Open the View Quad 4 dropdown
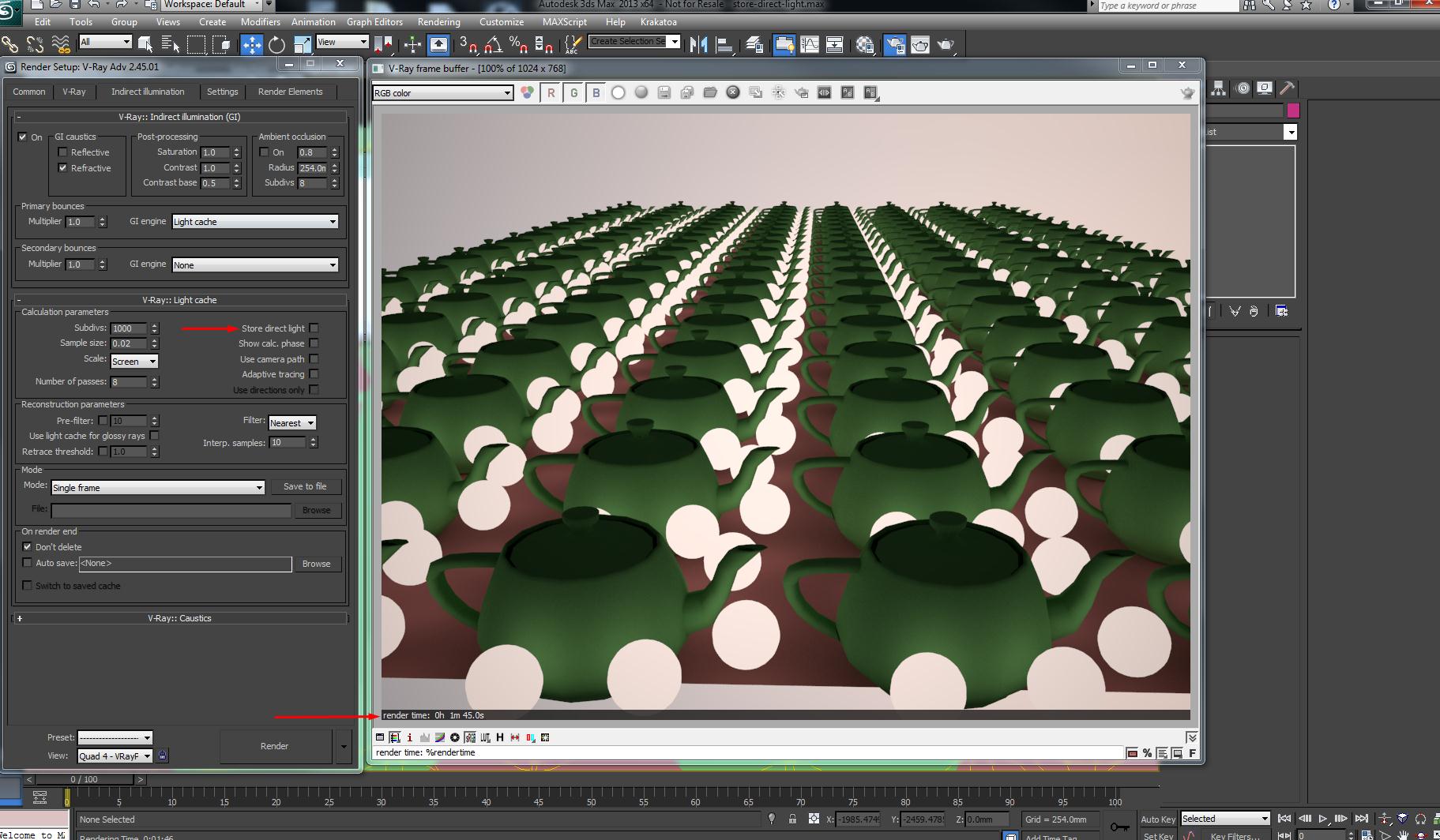This screenshot has width=1440, height=840. (x=115, y=756)
